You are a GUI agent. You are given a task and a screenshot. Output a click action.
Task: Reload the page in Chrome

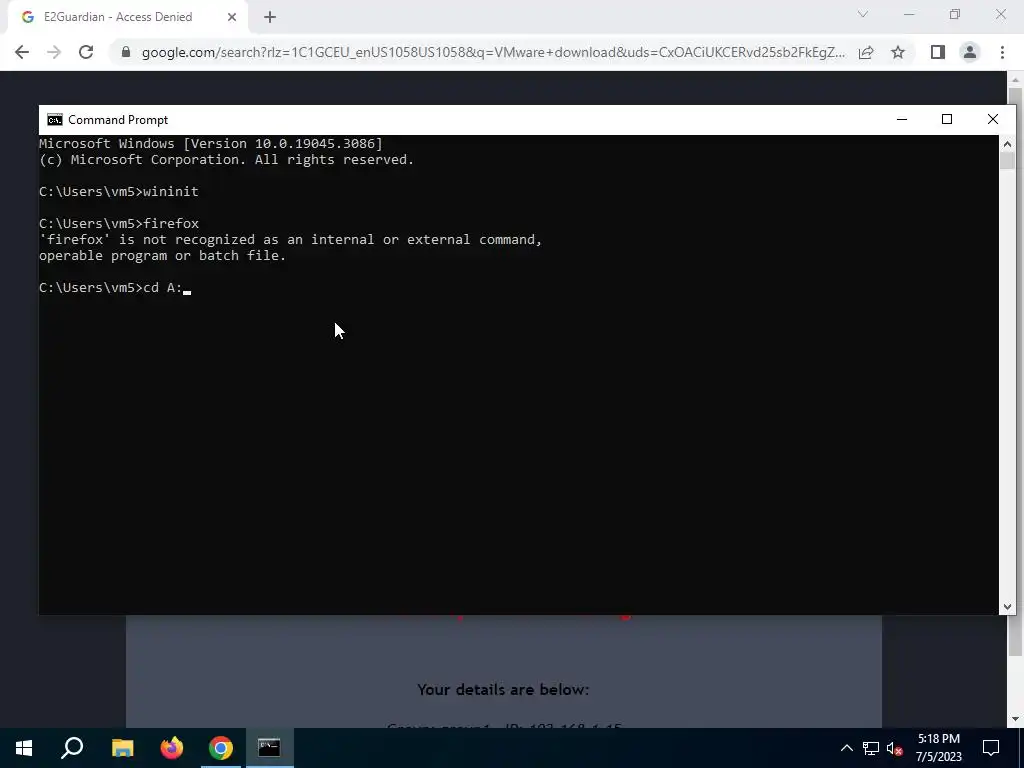point(86,52)
